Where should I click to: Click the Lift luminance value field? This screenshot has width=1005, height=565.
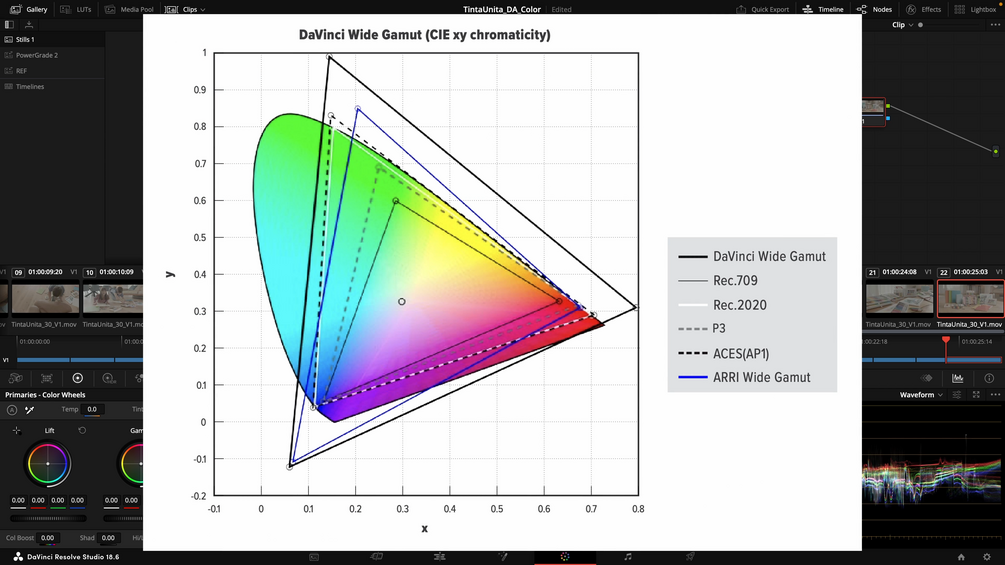(x=18, y=500)
